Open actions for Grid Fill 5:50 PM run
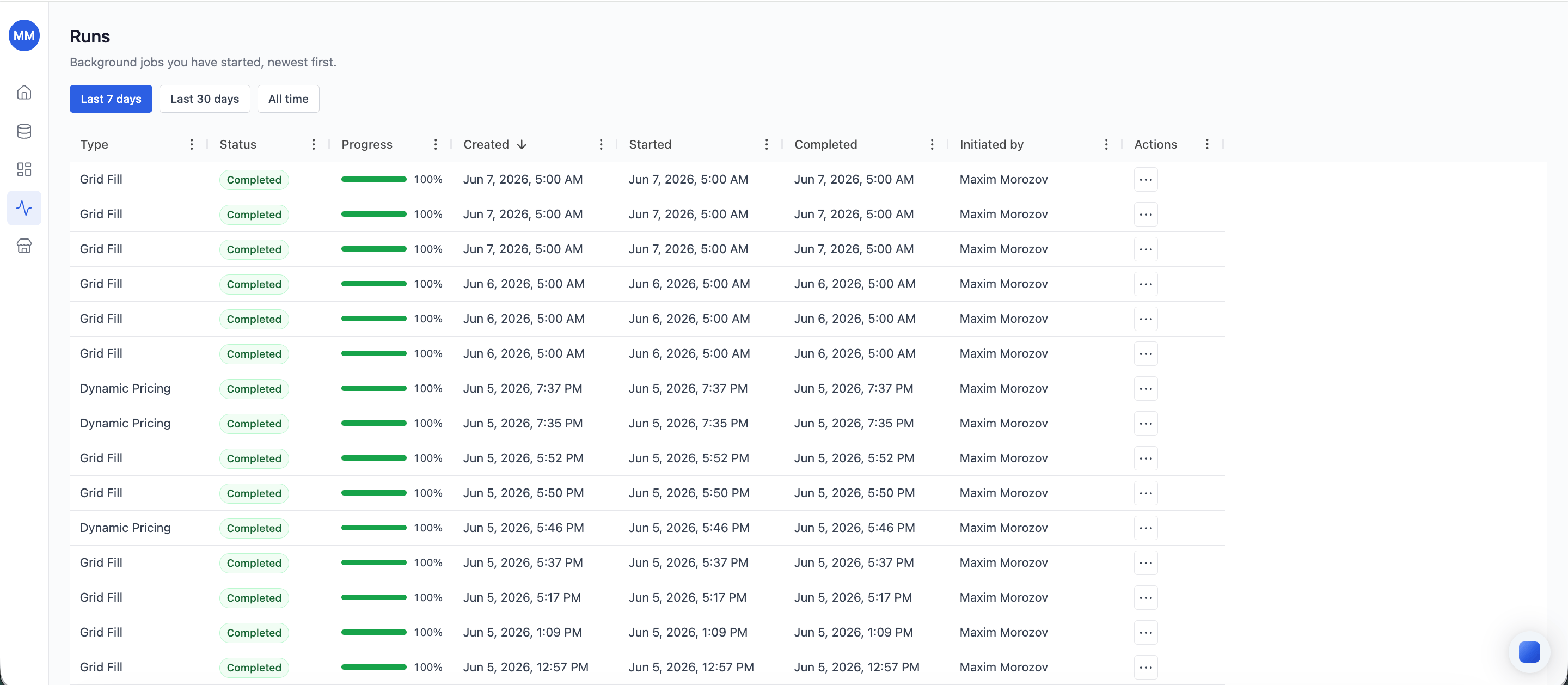 [x=1146, y=493]
